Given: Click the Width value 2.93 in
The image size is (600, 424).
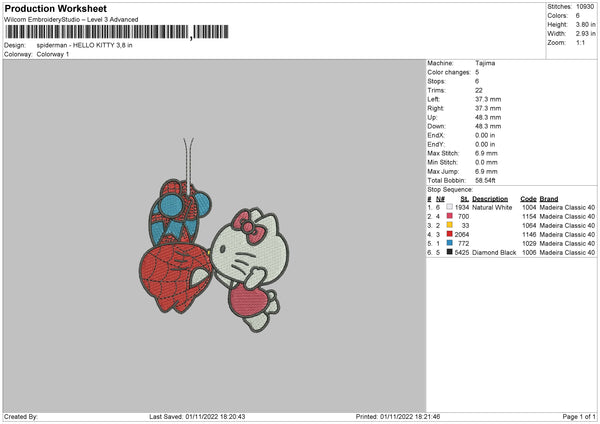Looking at the screenshot, I should click(x=585, y=34).
